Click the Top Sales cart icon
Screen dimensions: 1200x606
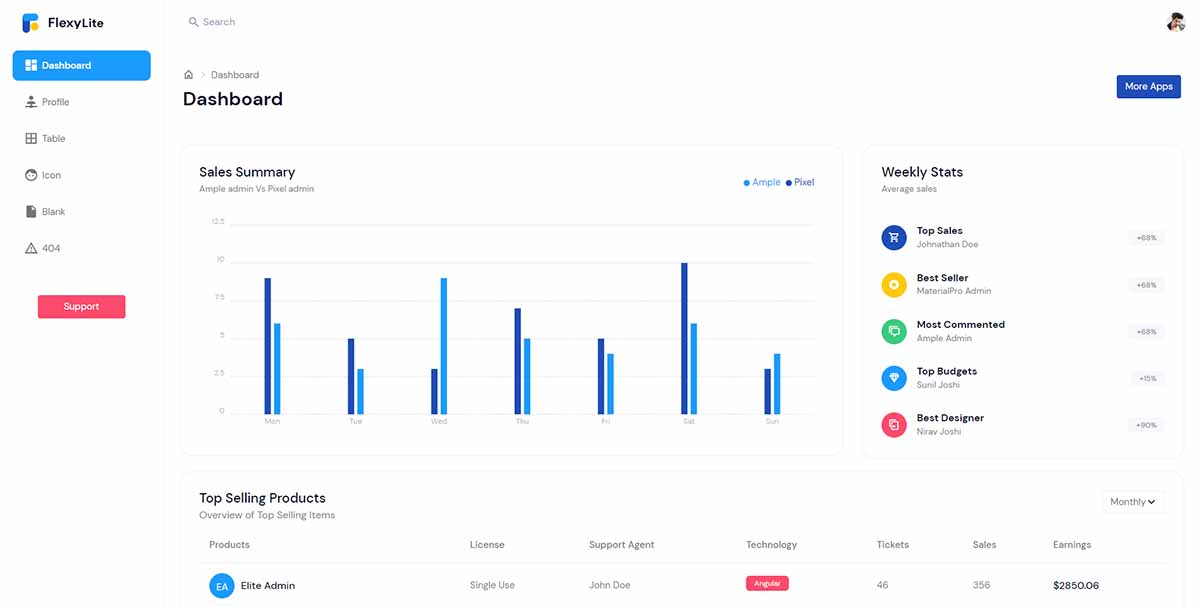893,238
